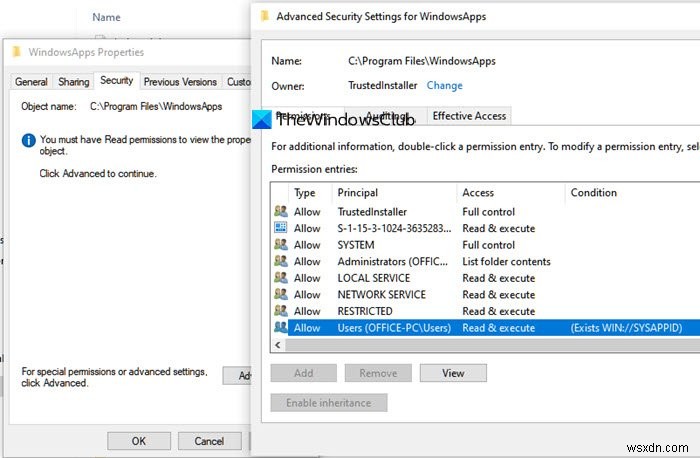Click the Users (OFFICE-PC\Users) row's group icon
700x458 pixels.
281,327
